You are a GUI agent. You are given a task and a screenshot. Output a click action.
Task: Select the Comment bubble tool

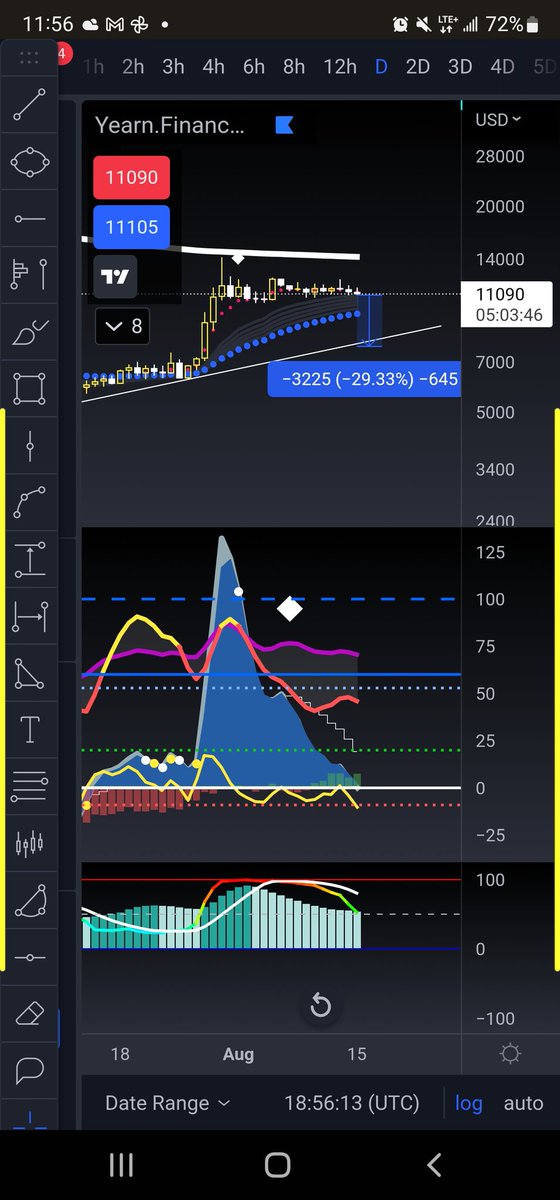pos(30,1072)
